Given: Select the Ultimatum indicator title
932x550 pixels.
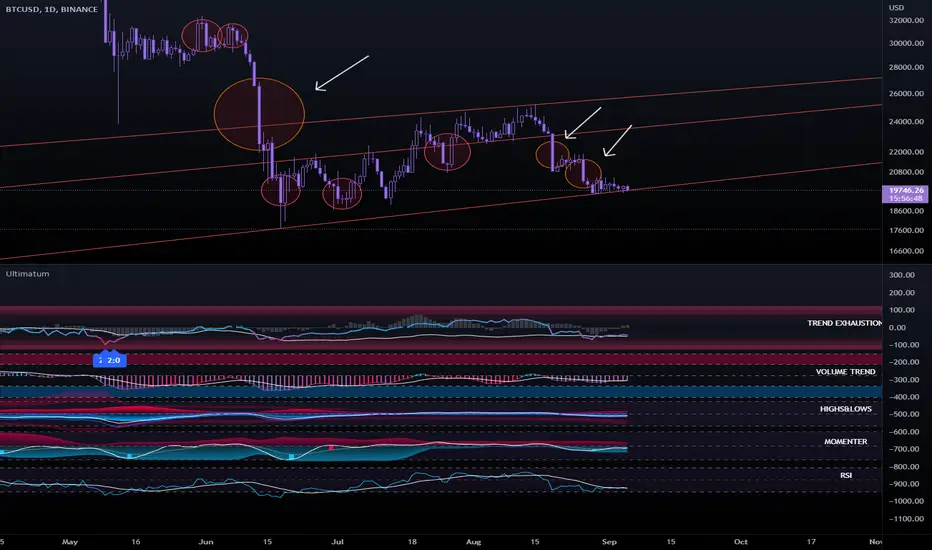Looking at the screenshot, I should click(27, 274).
